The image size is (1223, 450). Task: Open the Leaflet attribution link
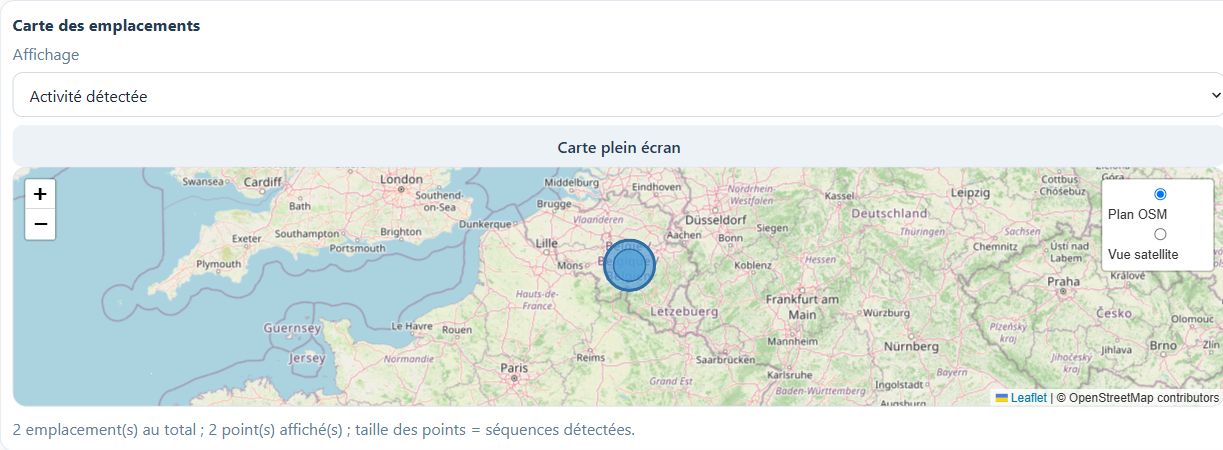click(1028, 398)
